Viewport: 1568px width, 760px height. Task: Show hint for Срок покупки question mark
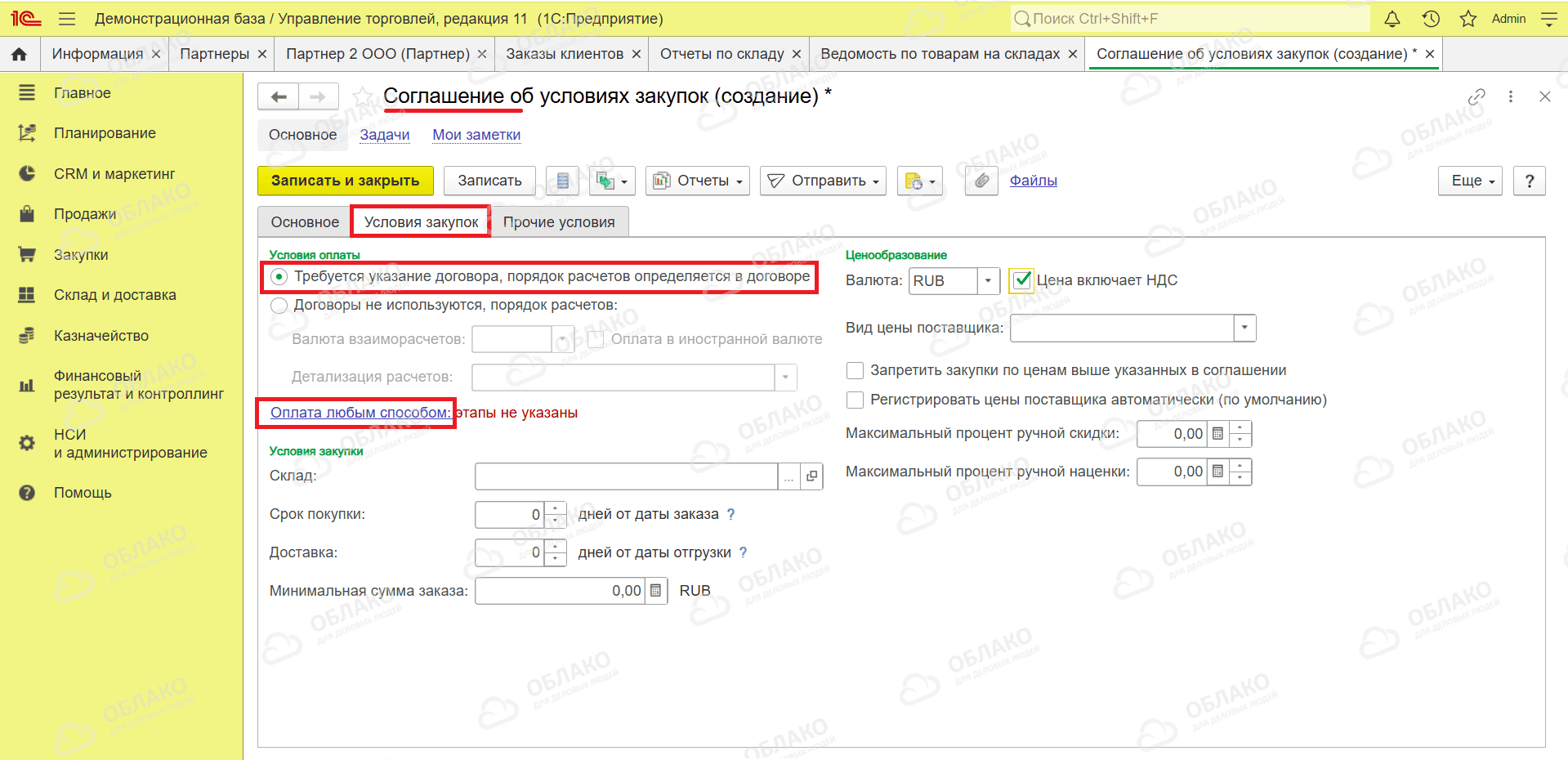click(731, 514)
